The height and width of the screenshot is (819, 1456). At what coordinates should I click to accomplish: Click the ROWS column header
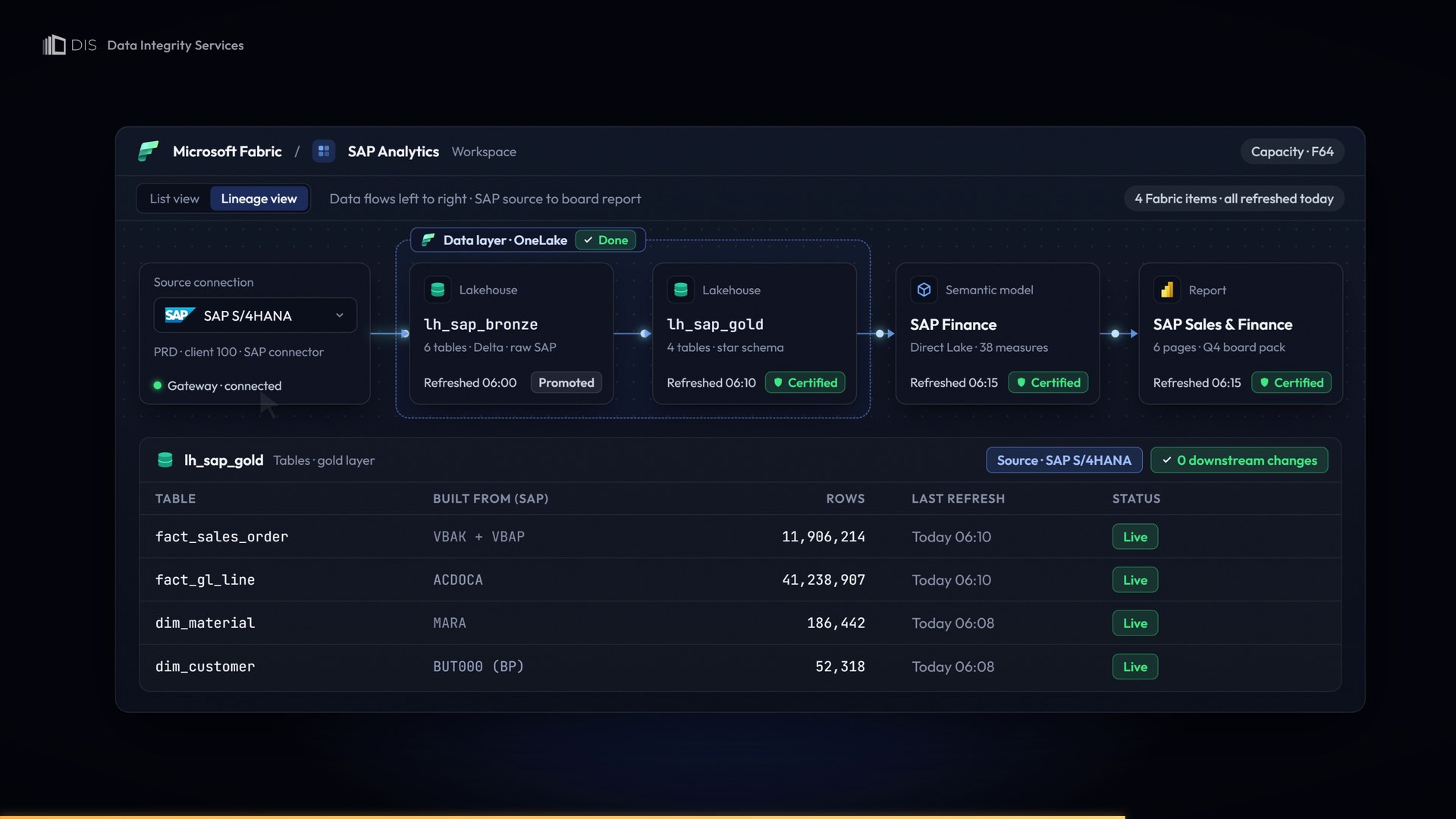846,498
